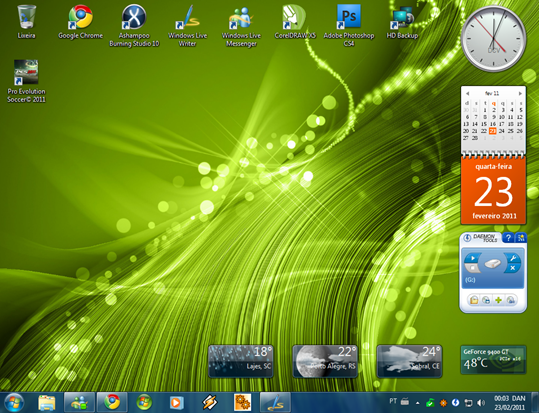Open the Daemon Tools gadget help tab
This screenshot has height=413, width=539.
coord(508,238)
